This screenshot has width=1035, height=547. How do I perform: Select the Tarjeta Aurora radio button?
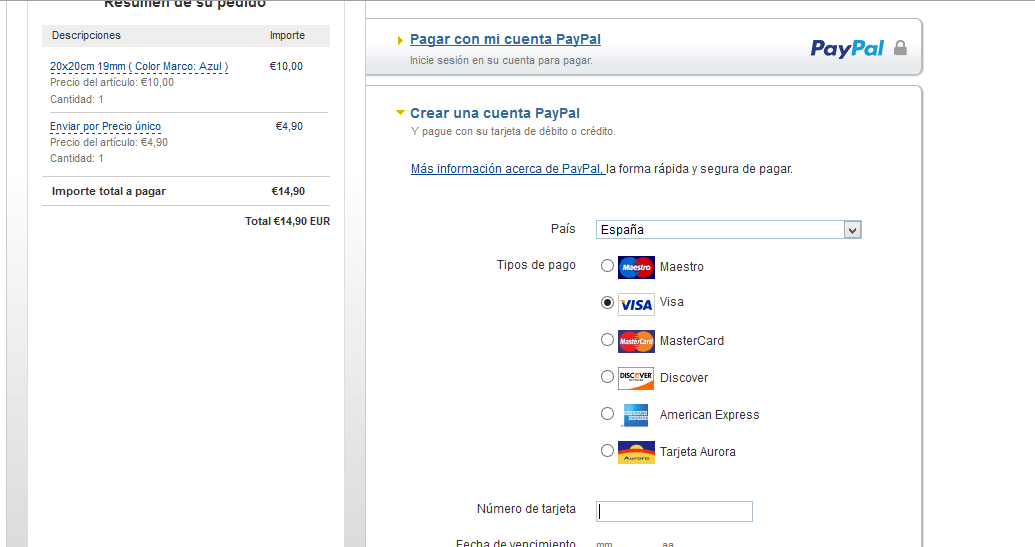(607, 450)
